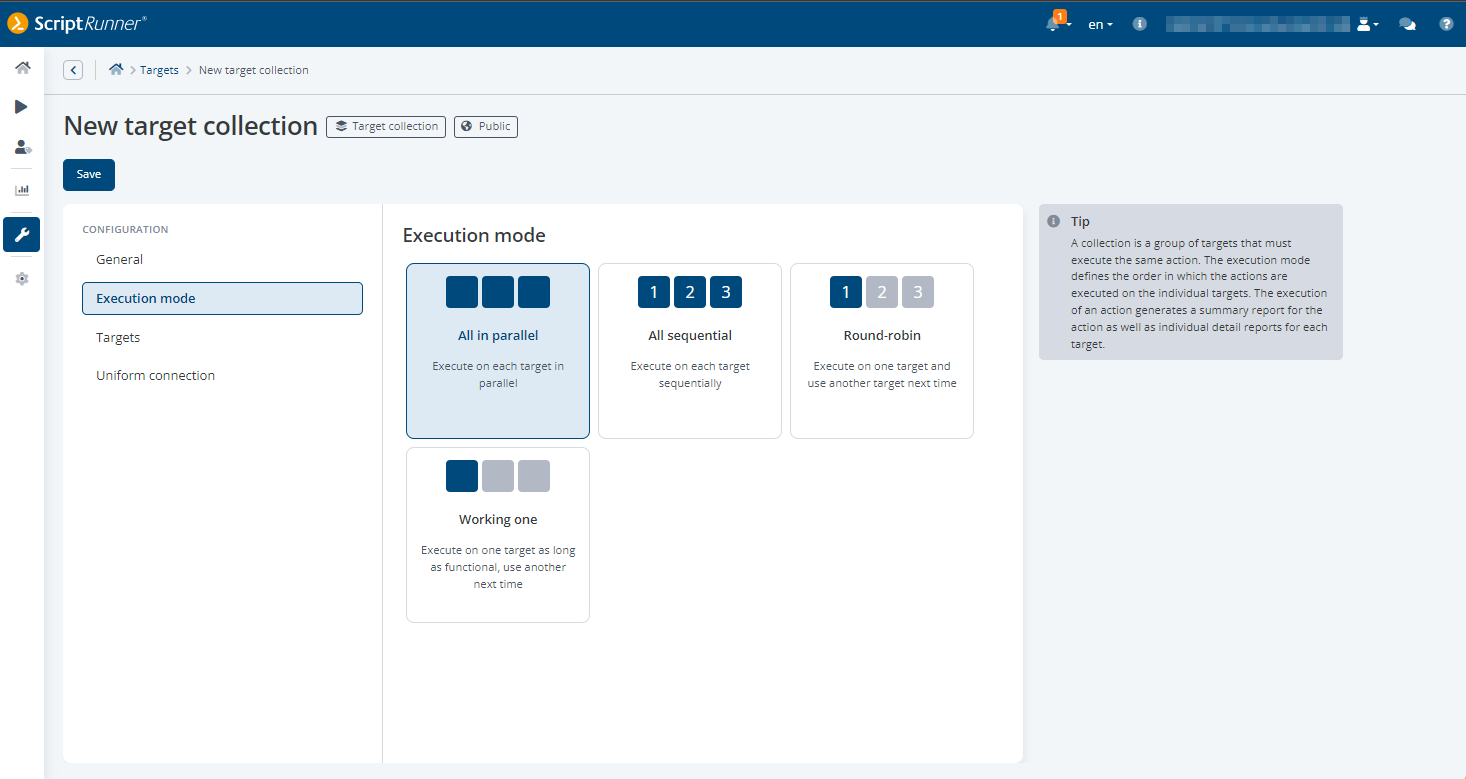The width and height of the screenshot is (1466, 779).
Task: Click the CONFIGURATION section label
Action: click(x=125, y=230)
